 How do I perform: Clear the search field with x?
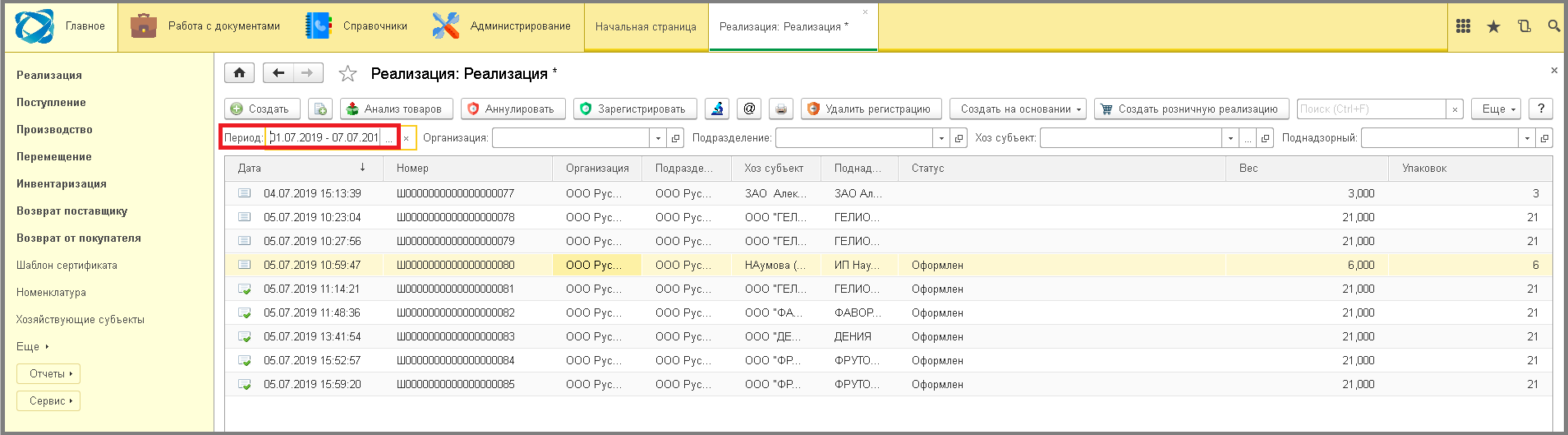coord(1455,109)
